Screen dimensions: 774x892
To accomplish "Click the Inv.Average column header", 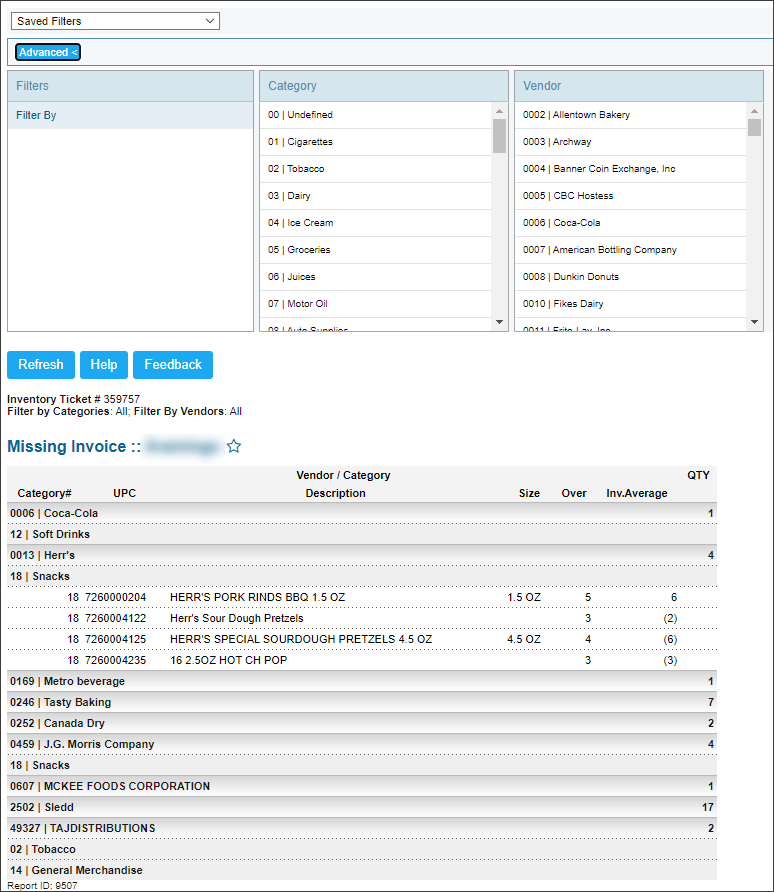I will 637,493.
